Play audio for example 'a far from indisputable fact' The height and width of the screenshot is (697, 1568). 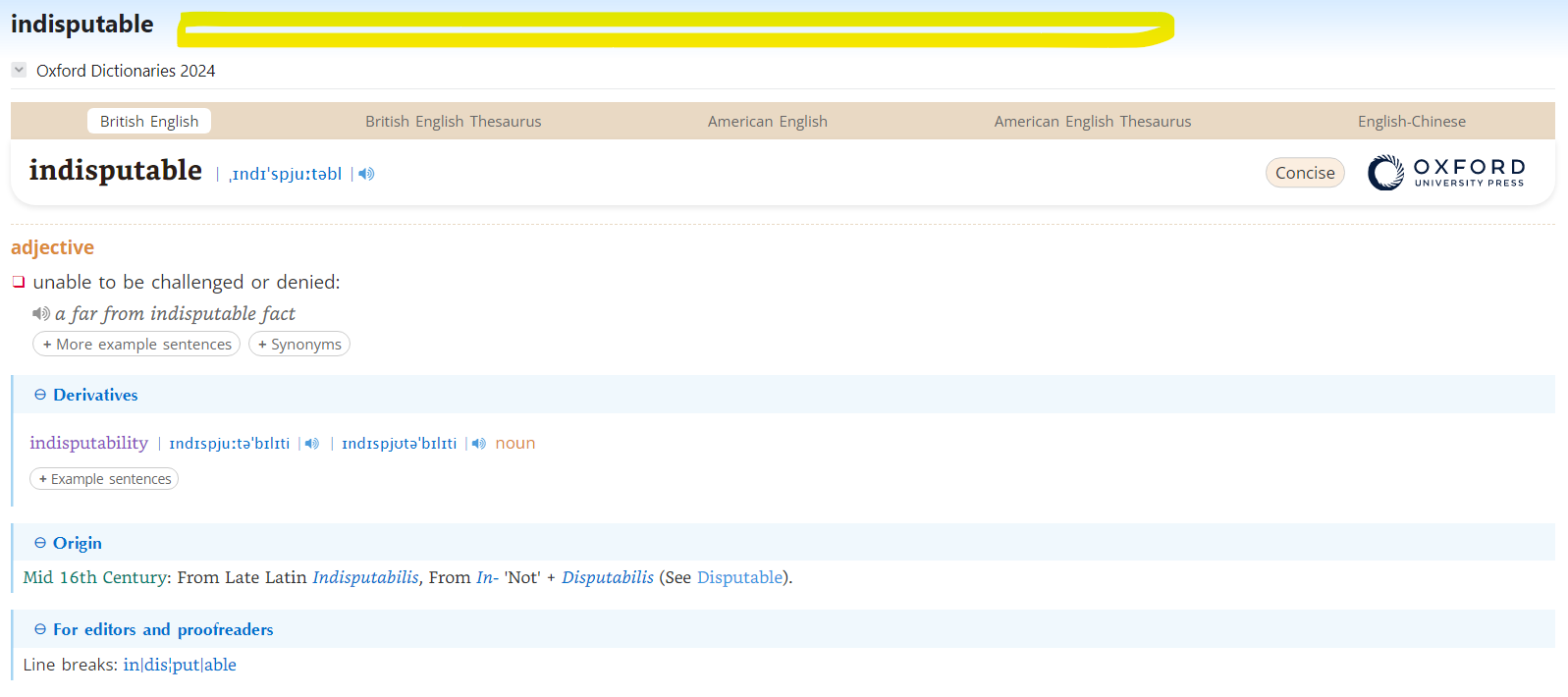[x=41, y=314]
